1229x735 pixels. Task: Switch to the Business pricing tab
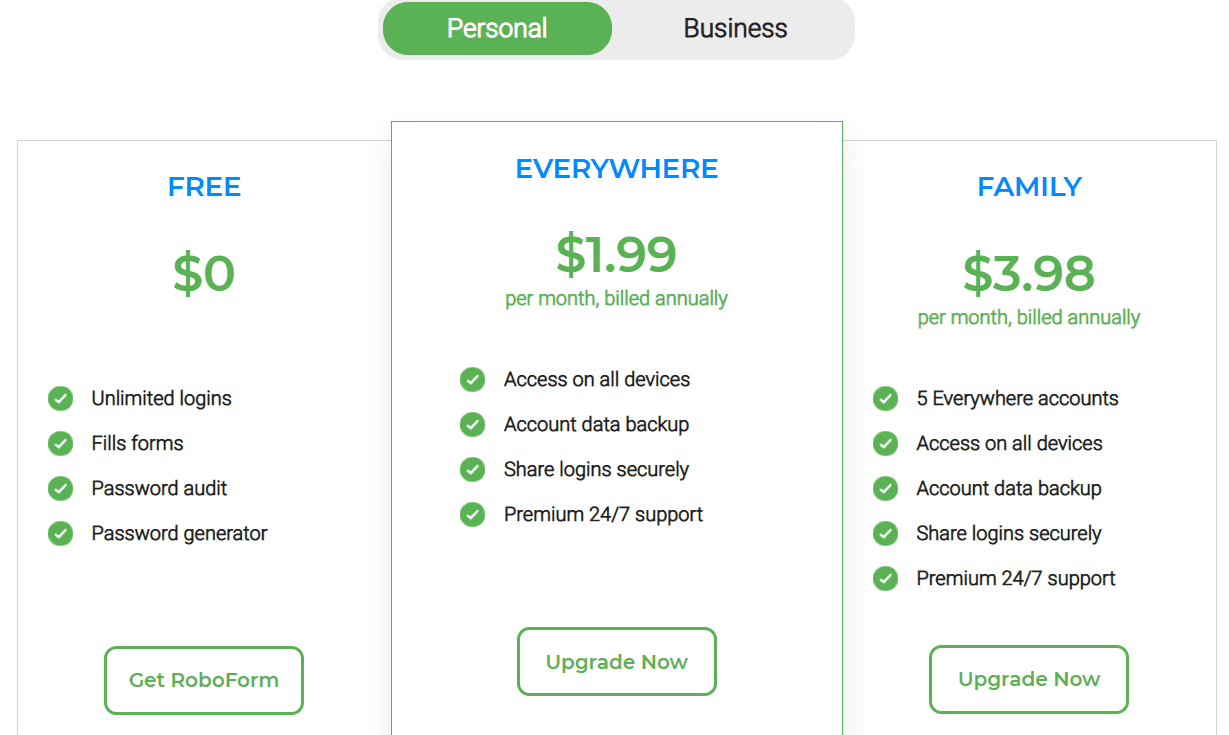[x=735, y=29]
